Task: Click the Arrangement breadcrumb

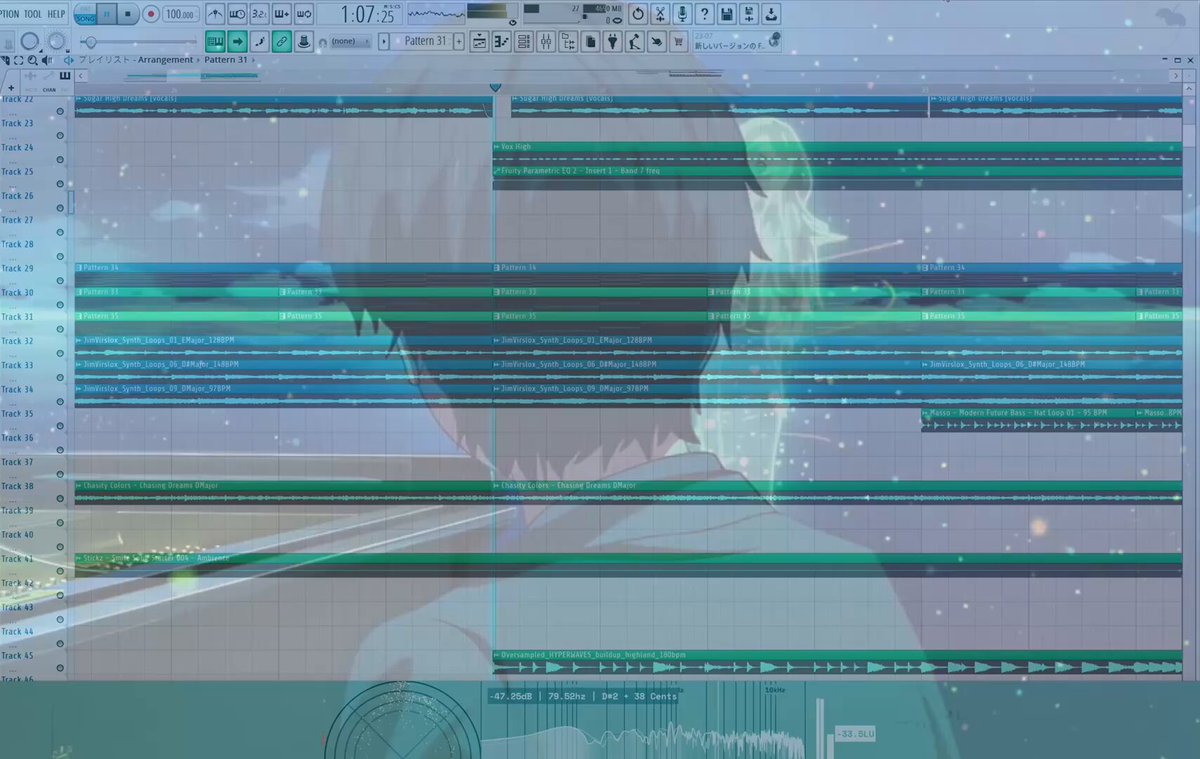Action: tap(165, 60)
